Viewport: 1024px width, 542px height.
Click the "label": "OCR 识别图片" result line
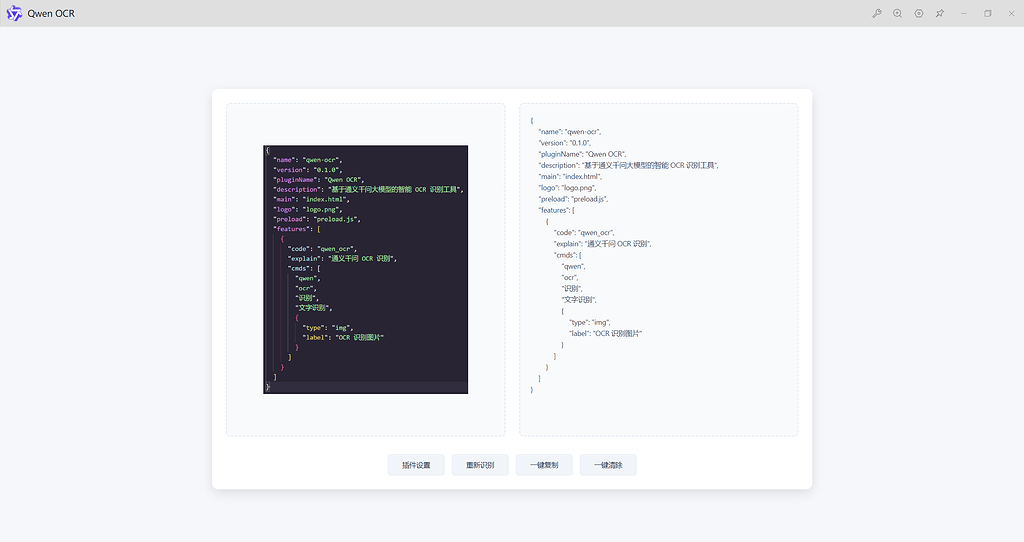coord(606,333)
